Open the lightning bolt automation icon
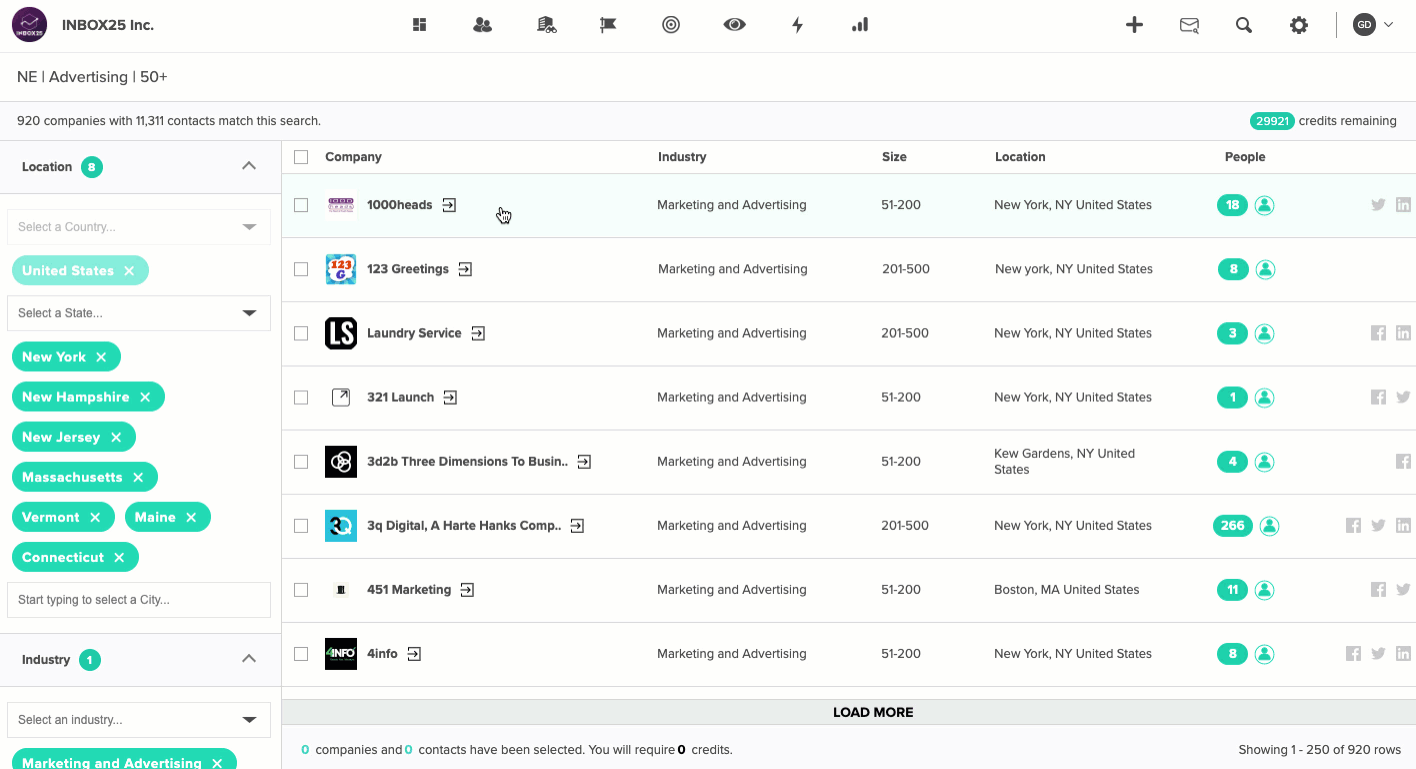This screenshot has height=769, width=1416. tap(797, 25)
